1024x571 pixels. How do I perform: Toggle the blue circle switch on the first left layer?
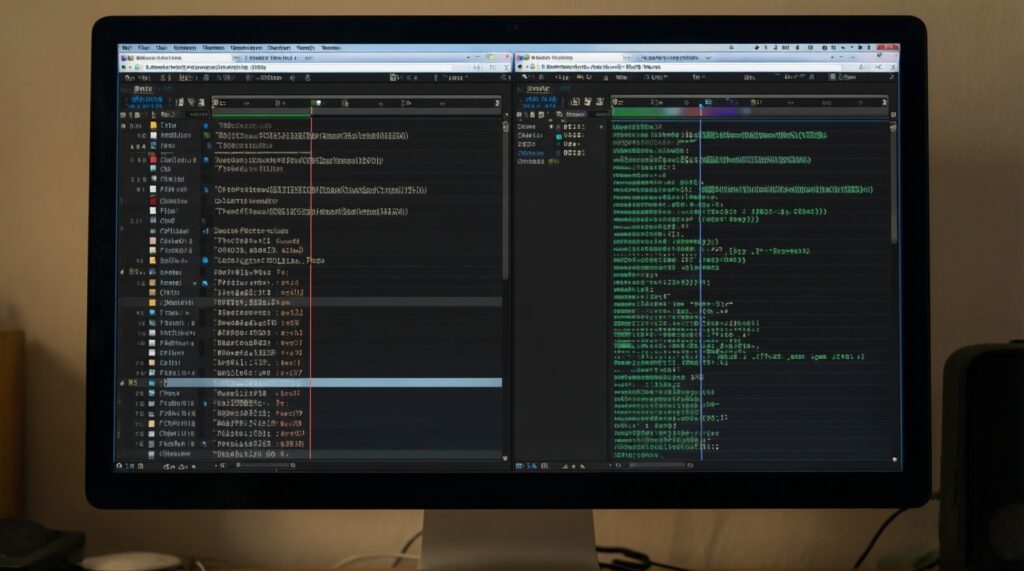pyautogui.click(x=207, y=126)
